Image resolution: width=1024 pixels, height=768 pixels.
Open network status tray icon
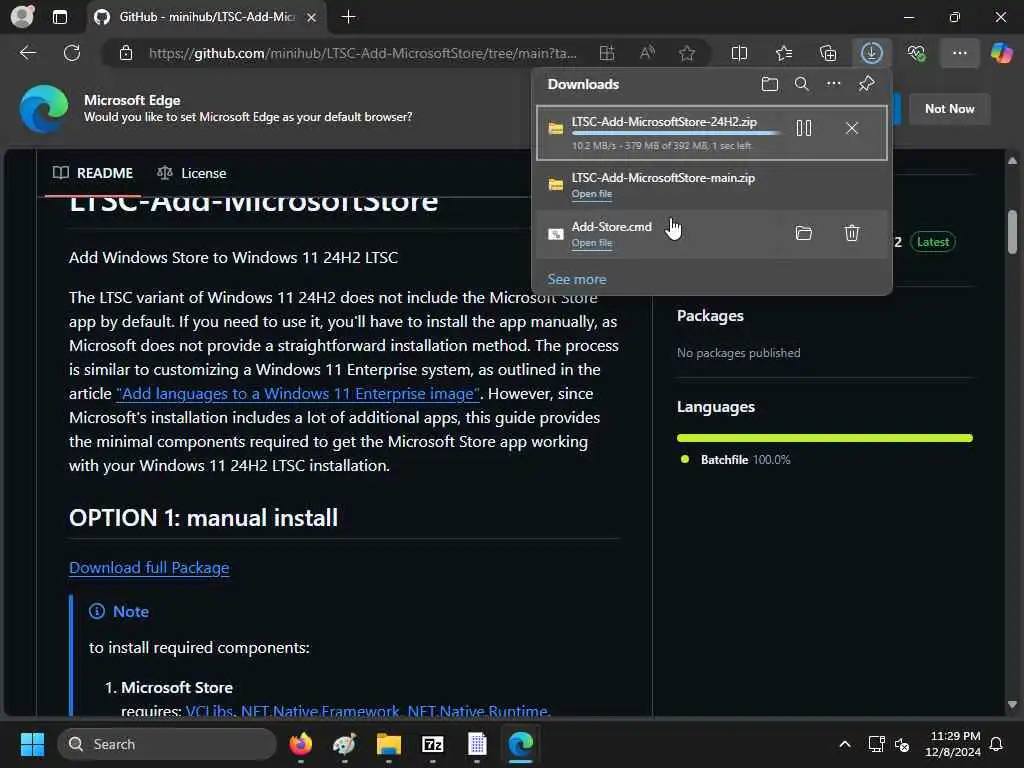[876, 744]
